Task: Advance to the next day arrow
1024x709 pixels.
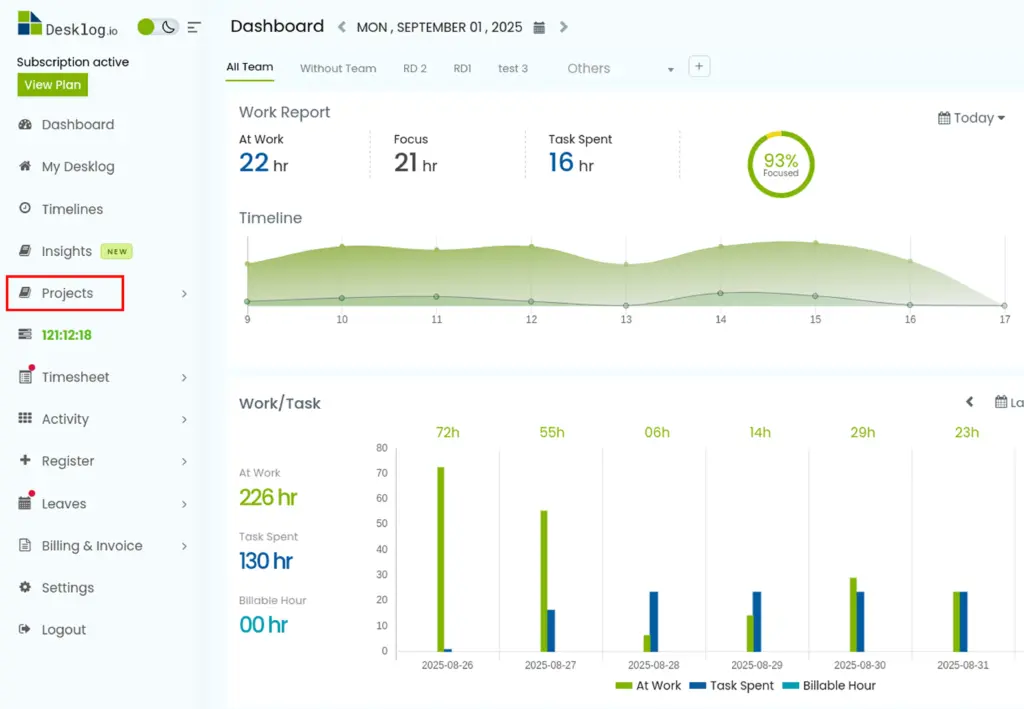Action: pos(564,27)
